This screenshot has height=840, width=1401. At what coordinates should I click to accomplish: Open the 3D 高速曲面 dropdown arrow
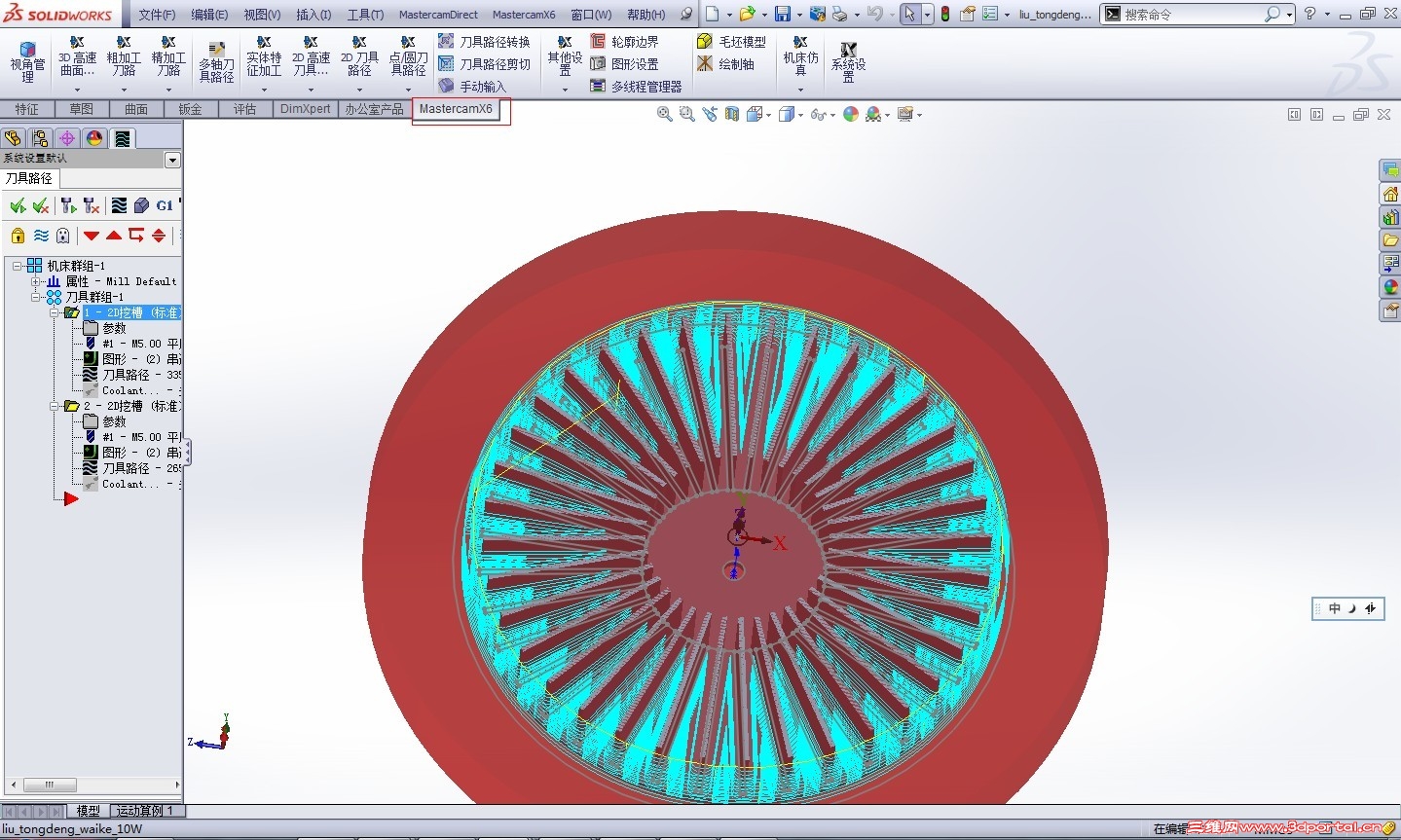coord(77,90)
